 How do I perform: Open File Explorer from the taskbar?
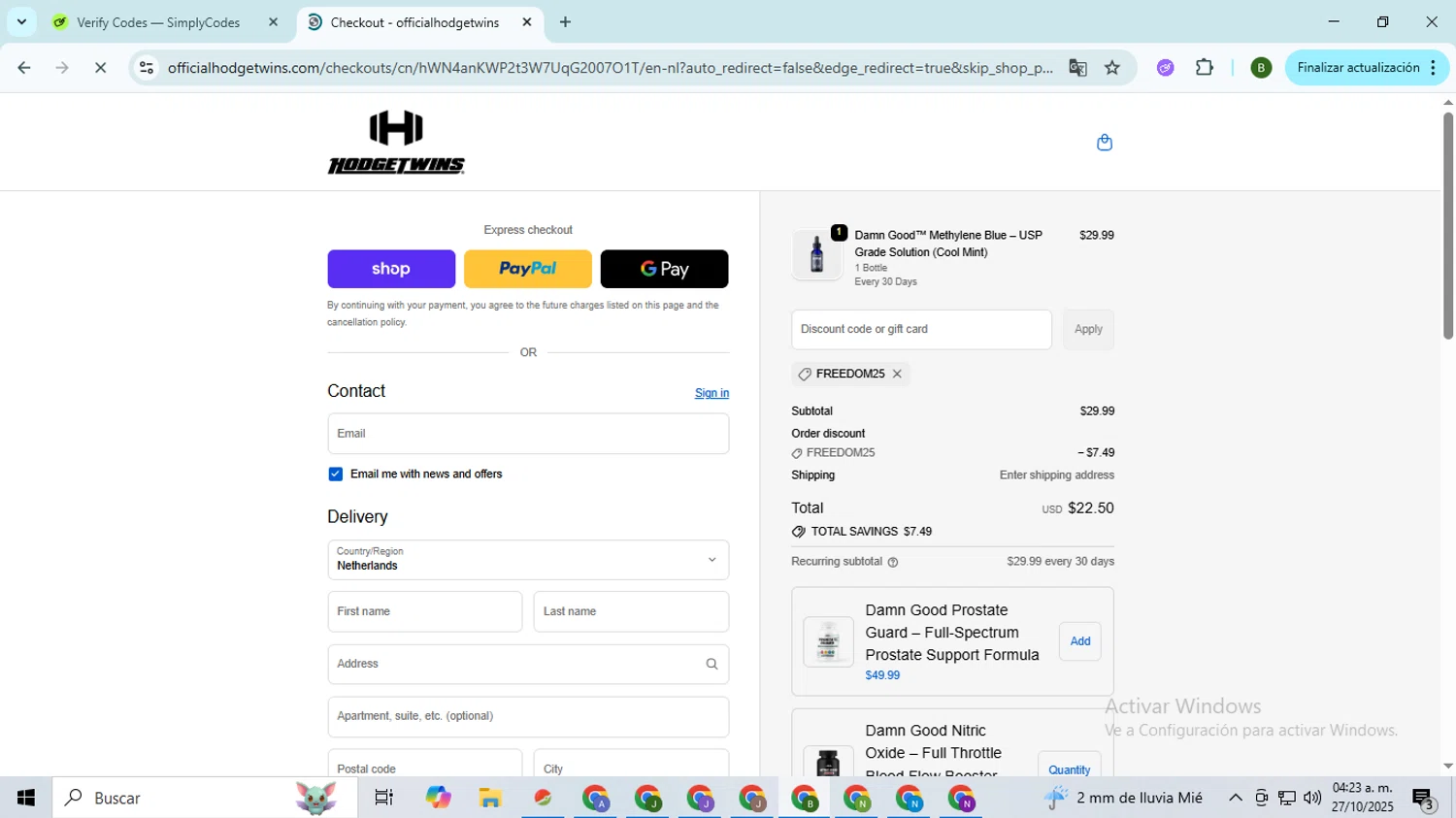pos(490,798)
